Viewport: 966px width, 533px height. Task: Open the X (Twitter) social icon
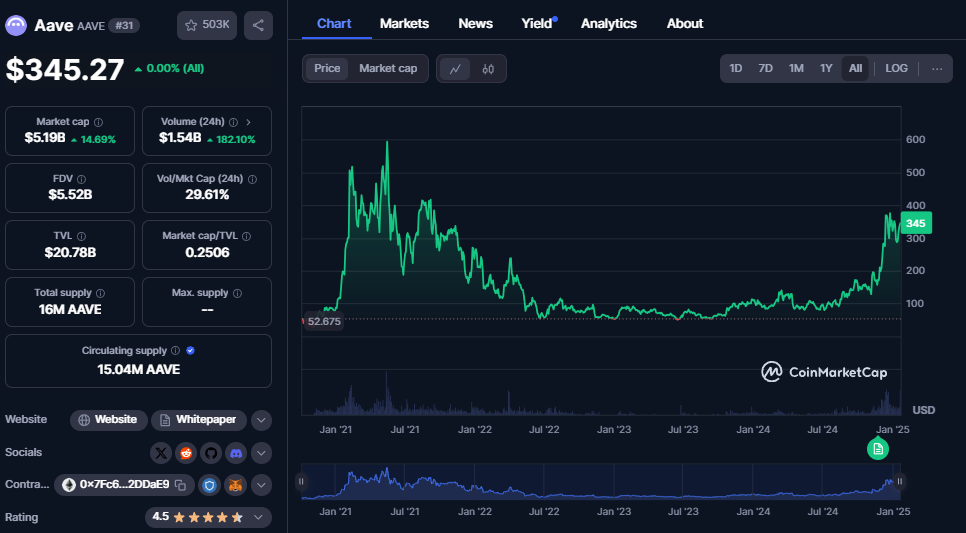[161, 454]
